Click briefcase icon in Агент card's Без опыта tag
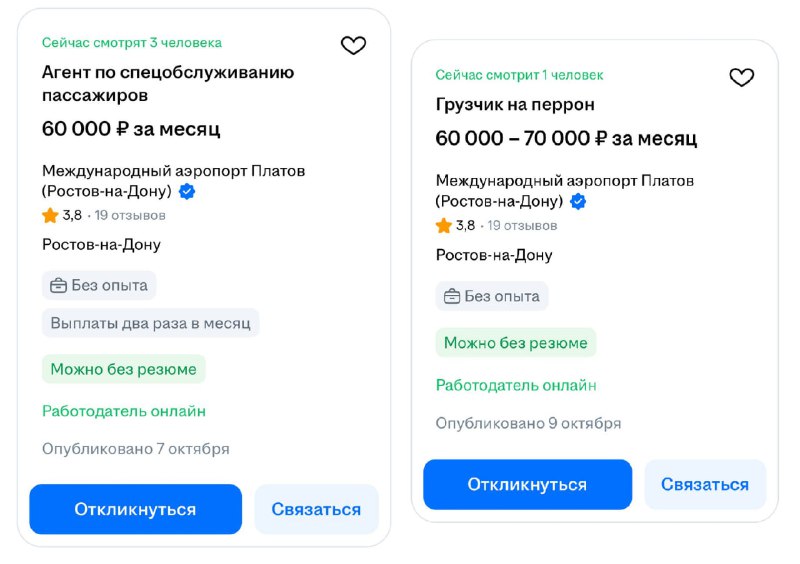 [59, 285]
